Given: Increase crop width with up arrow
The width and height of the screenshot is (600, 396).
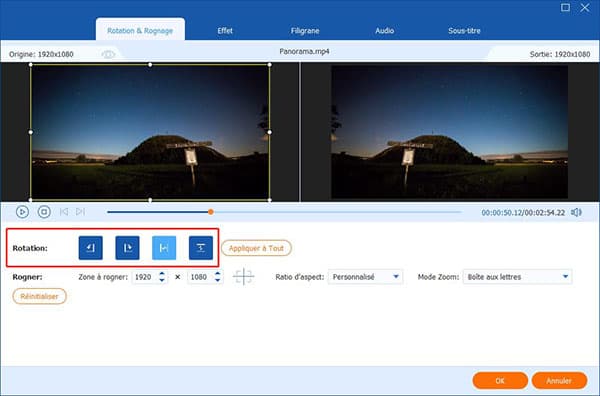Looking at the screenshot, I should 162,274.
